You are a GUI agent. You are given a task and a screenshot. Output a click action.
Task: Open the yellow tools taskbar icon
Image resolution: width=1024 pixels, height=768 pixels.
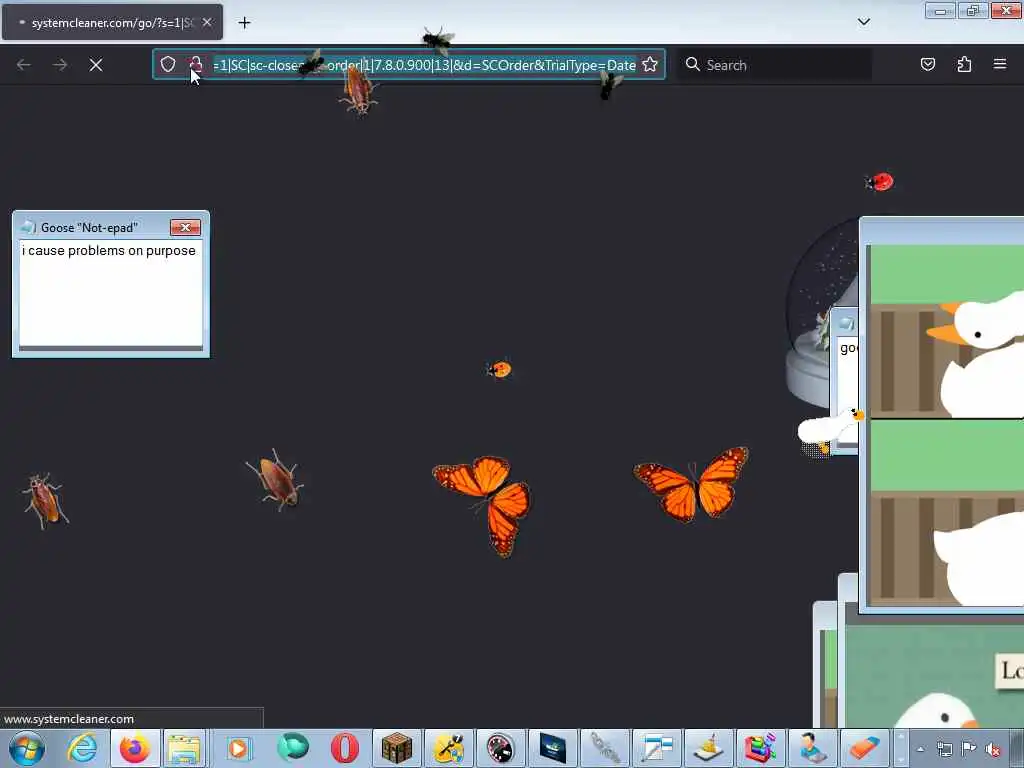pyautogui.click(x=449, y=748)
